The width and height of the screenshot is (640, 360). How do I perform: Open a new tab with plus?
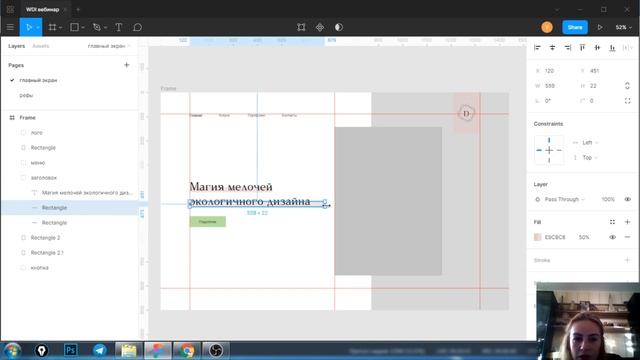point(78,9)
